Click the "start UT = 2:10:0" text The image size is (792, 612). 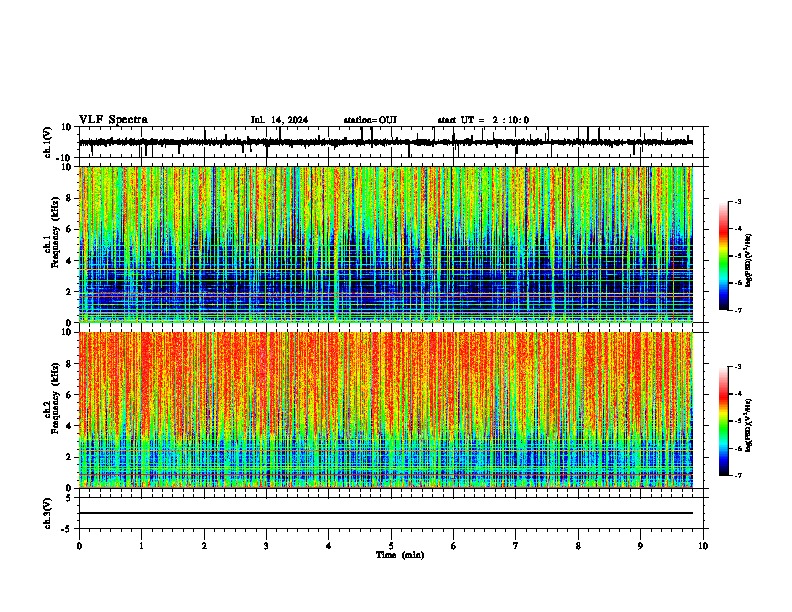coord(483,120)
